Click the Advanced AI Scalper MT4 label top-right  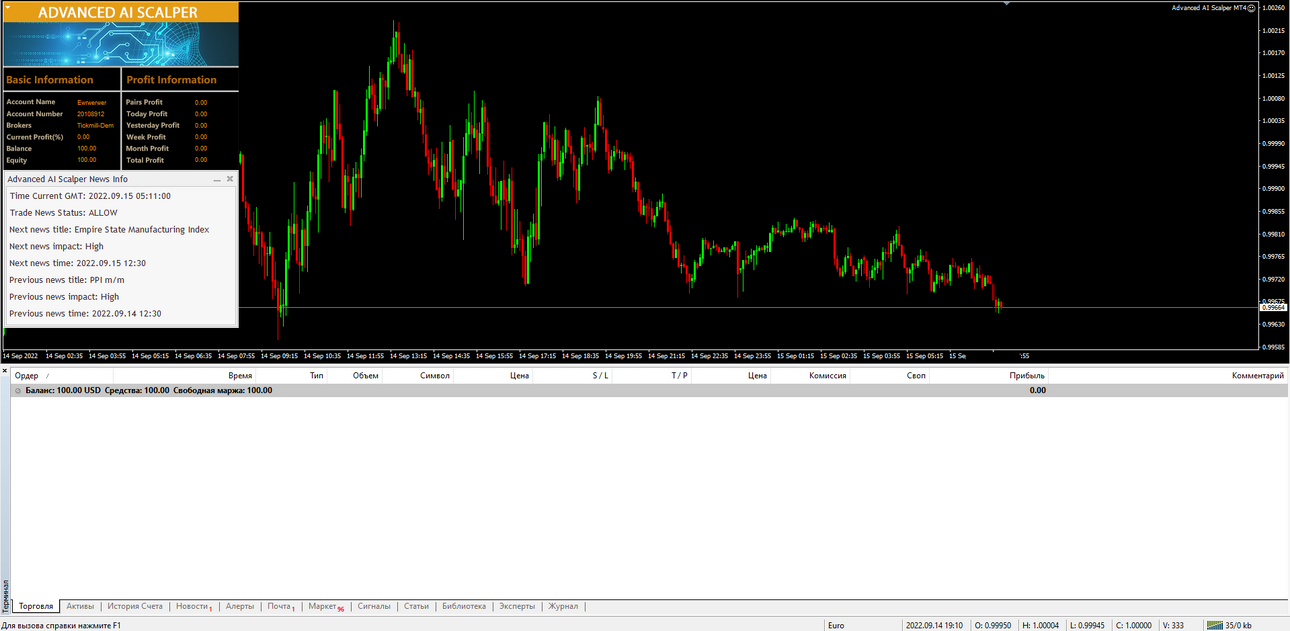tap(1209, 7)
